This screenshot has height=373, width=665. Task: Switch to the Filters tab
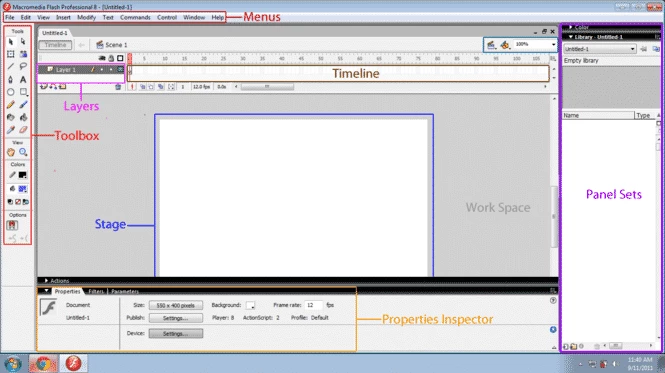(x=96, y=292)
